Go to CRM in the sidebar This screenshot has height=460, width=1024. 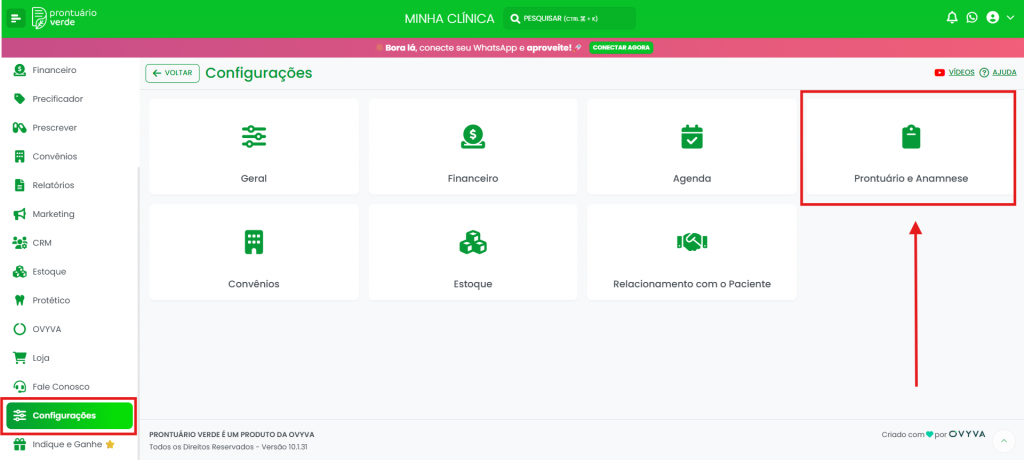(41, 243)
